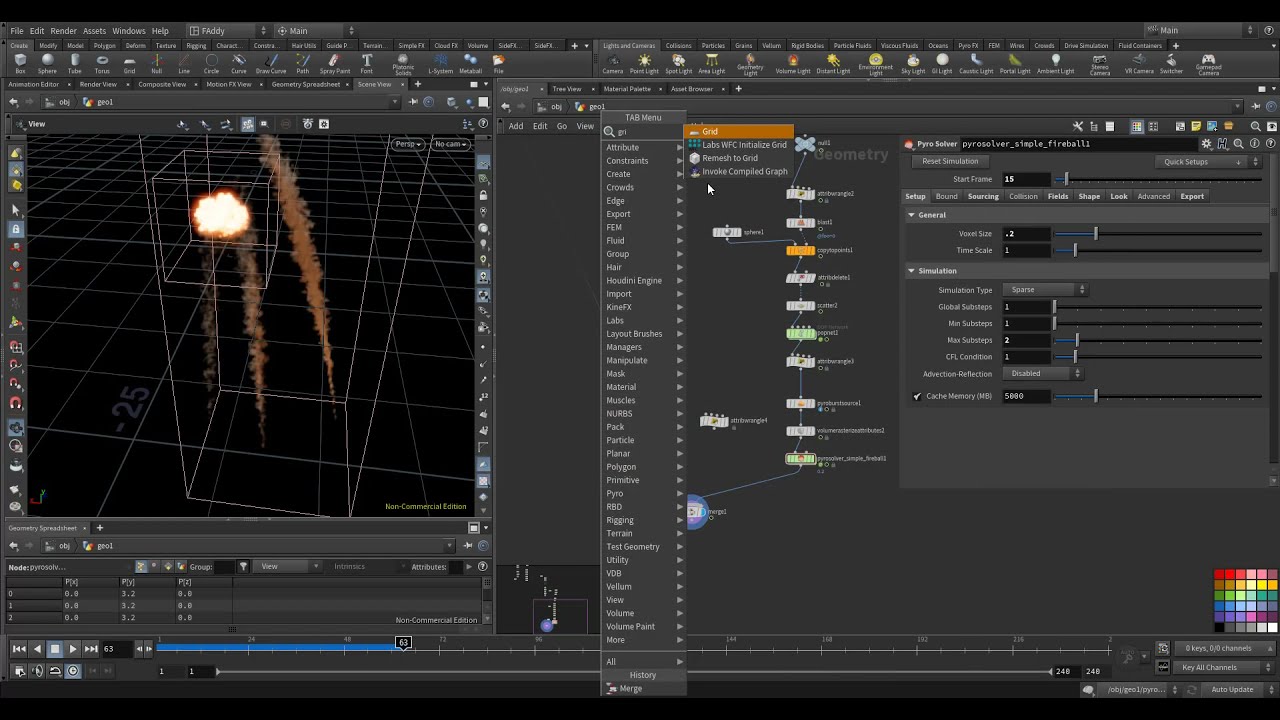The image size is (1280, 720).
Task: Open the Windows menu
Action: click(129, 31)
